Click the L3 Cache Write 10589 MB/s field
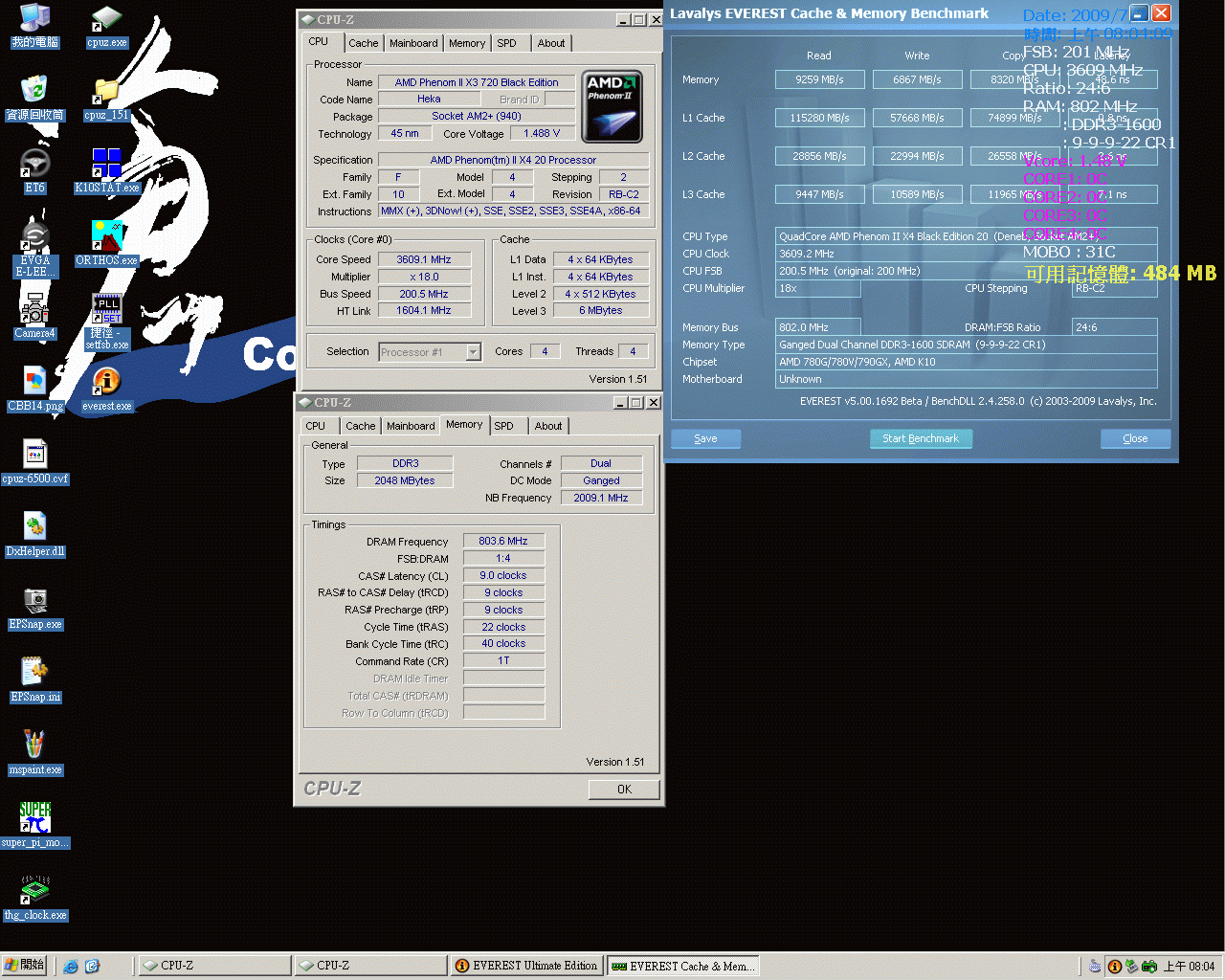Viewport: 1225px width, 980px height. [x=918, y=194]
